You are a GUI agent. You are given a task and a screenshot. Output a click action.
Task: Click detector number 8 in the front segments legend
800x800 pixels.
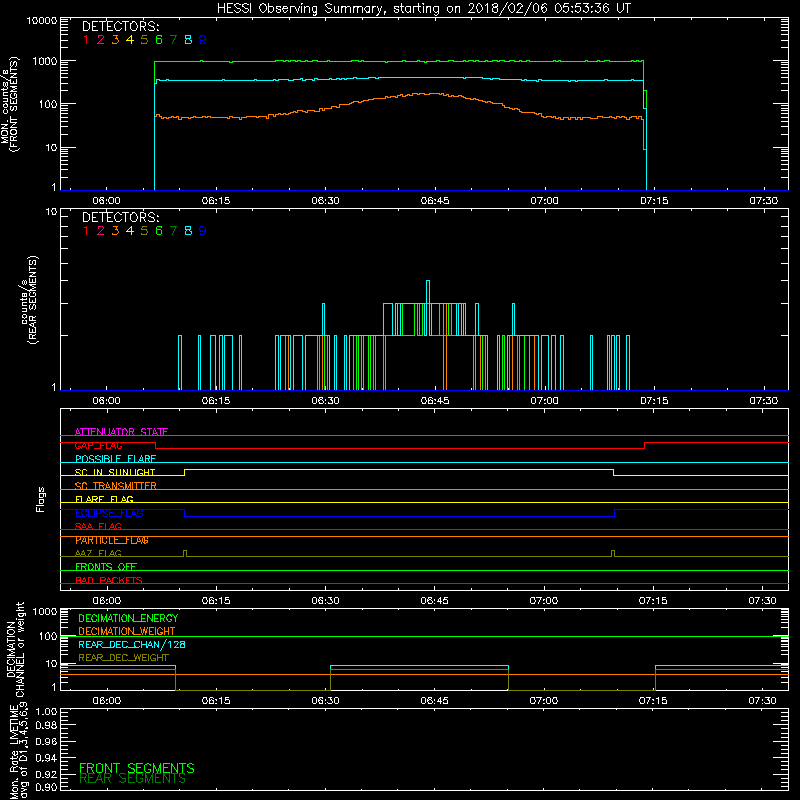[x=188, y=40]
